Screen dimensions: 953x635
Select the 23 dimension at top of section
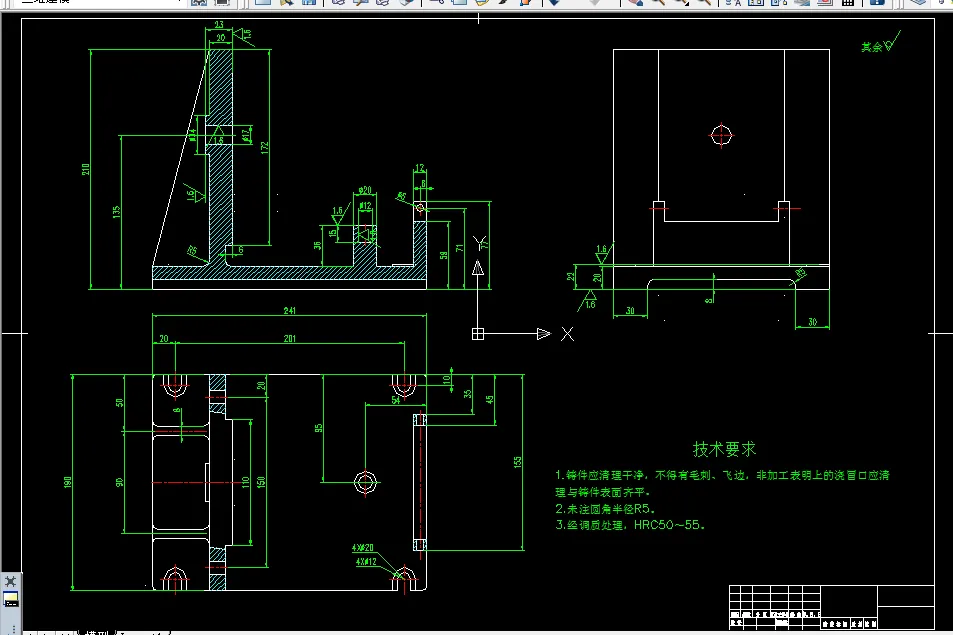pyautogui.click(x=219, y=25)
